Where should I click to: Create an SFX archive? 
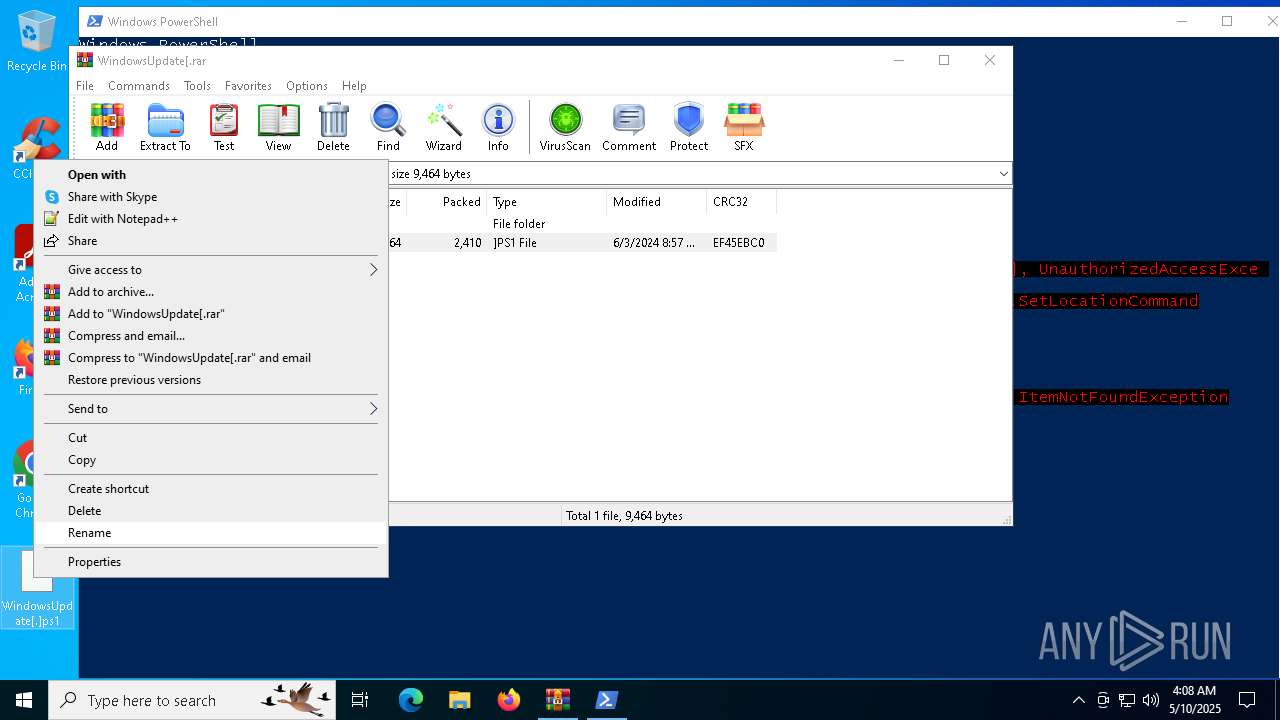744,127
